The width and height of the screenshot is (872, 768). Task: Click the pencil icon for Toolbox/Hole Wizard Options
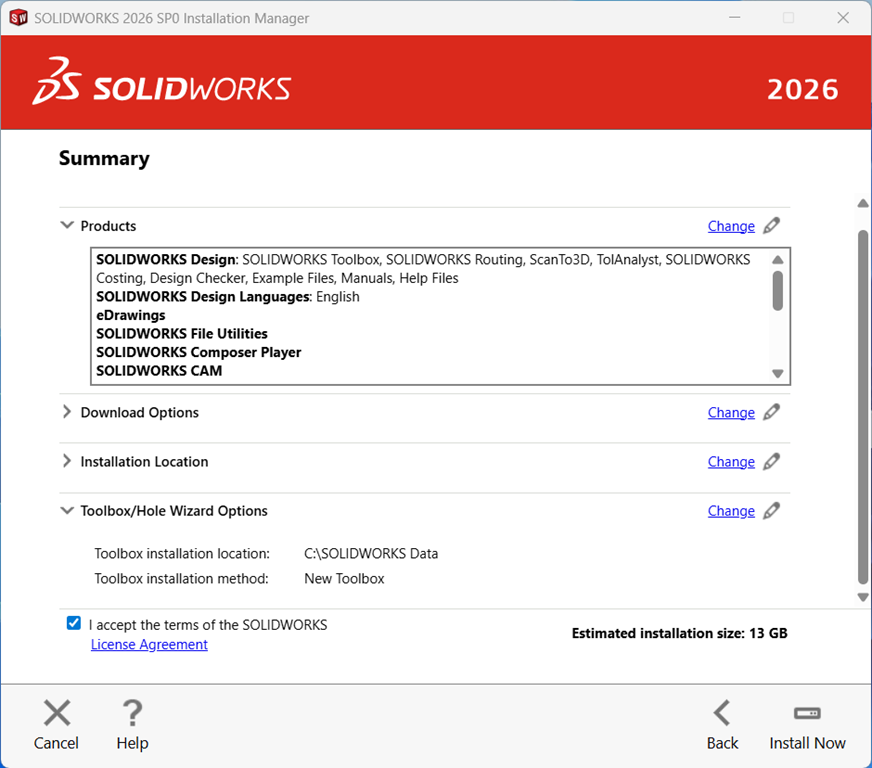pos(771,511)
